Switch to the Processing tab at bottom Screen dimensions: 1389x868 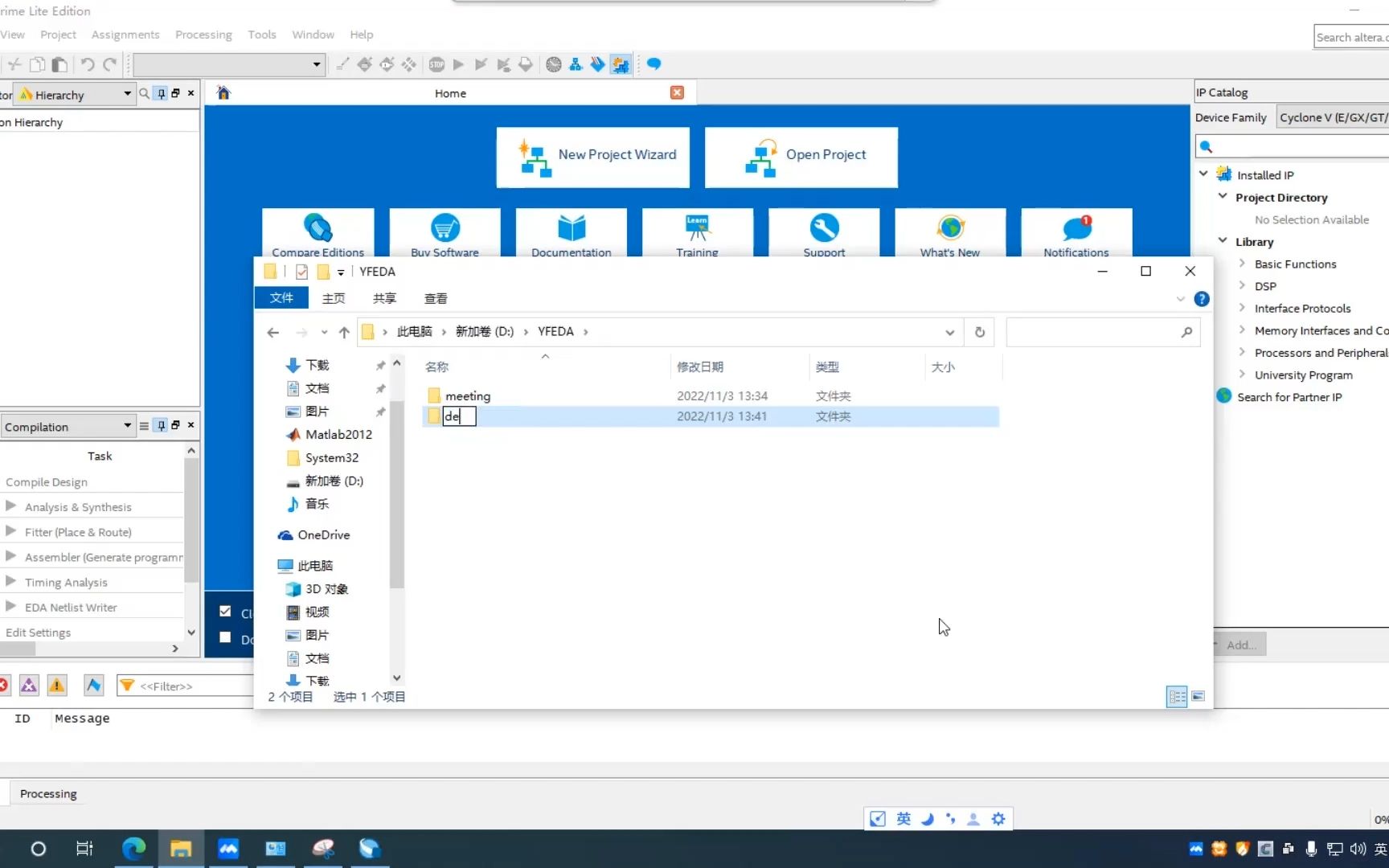48,793
